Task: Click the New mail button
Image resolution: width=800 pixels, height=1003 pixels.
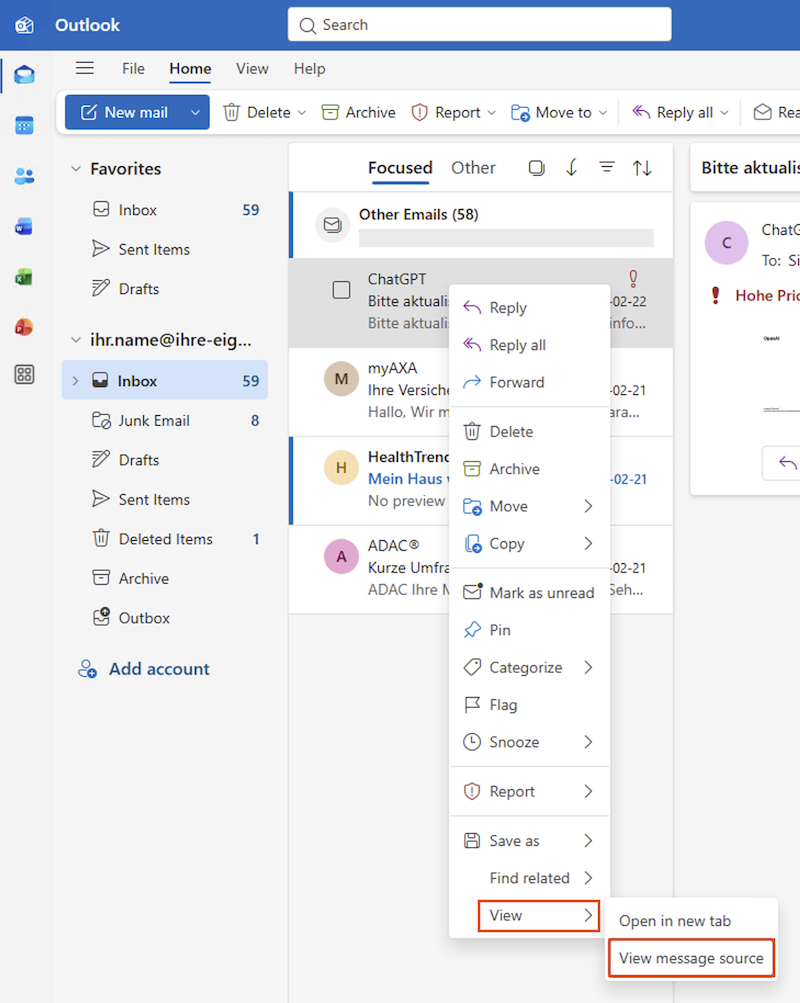Action: [125, 113]
